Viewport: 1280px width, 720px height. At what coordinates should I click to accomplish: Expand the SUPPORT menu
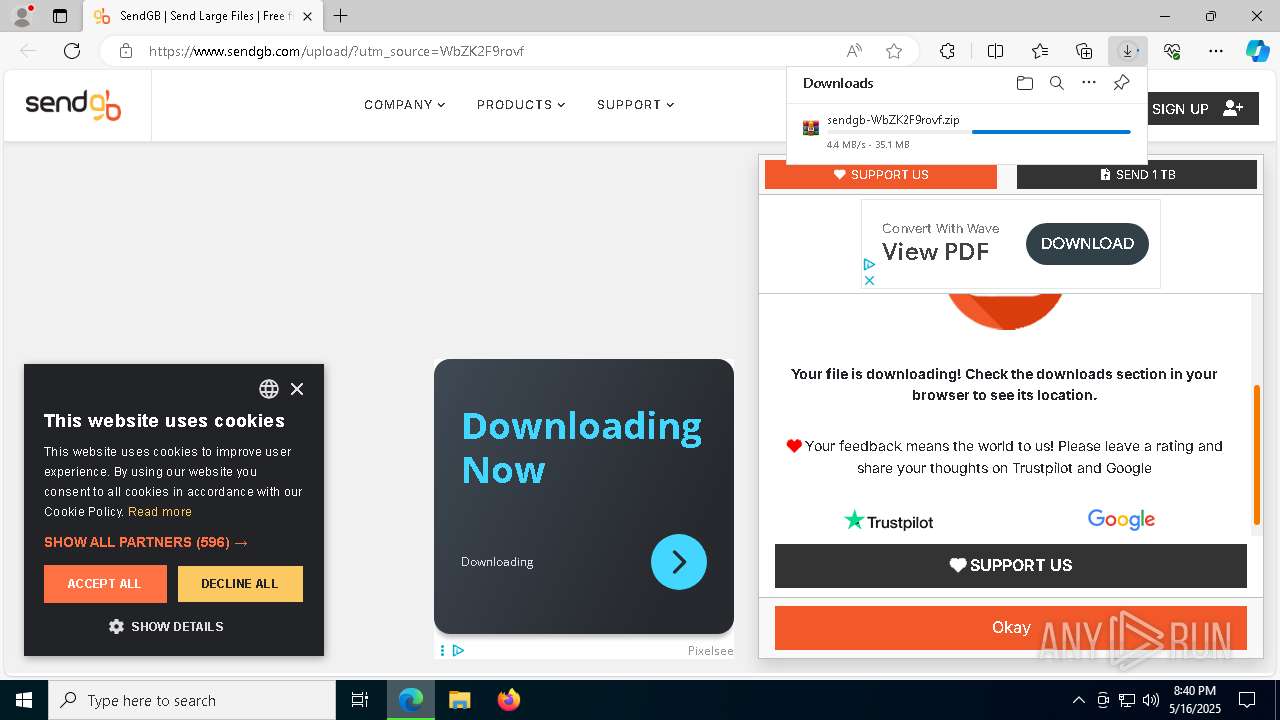(636, 104)
